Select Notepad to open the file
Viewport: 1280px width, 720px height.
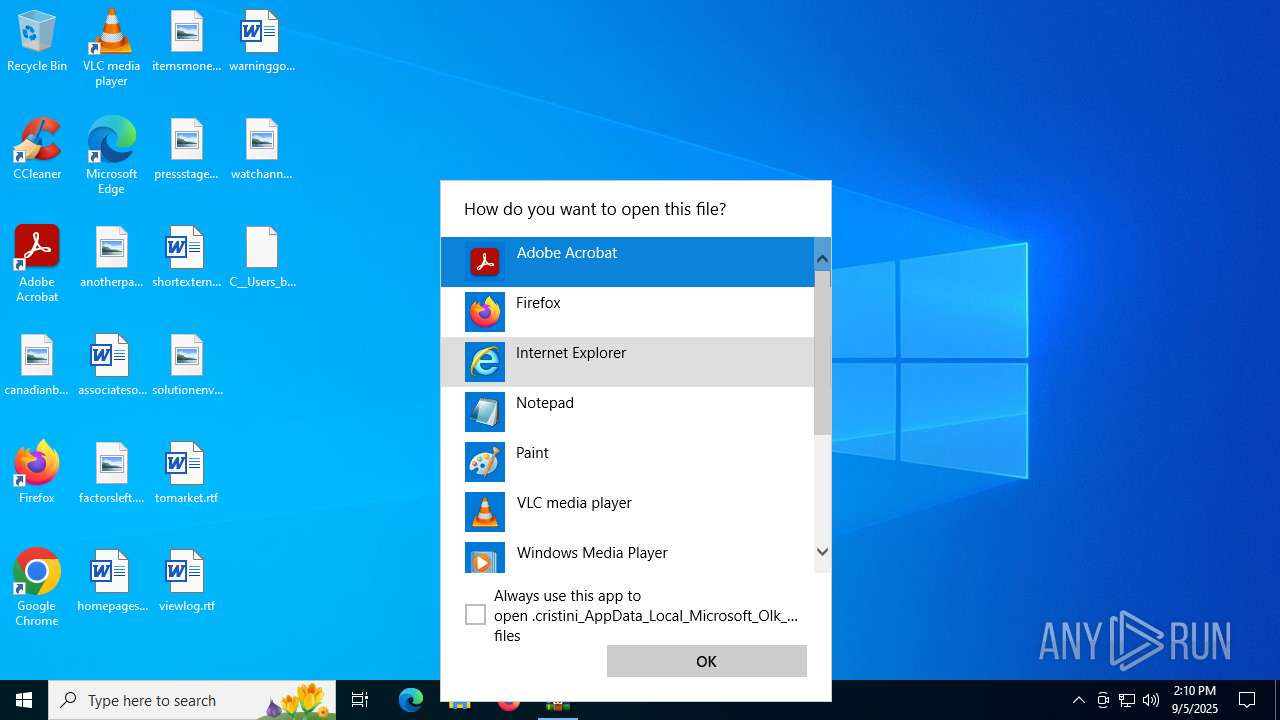click(x=628, y=412)
